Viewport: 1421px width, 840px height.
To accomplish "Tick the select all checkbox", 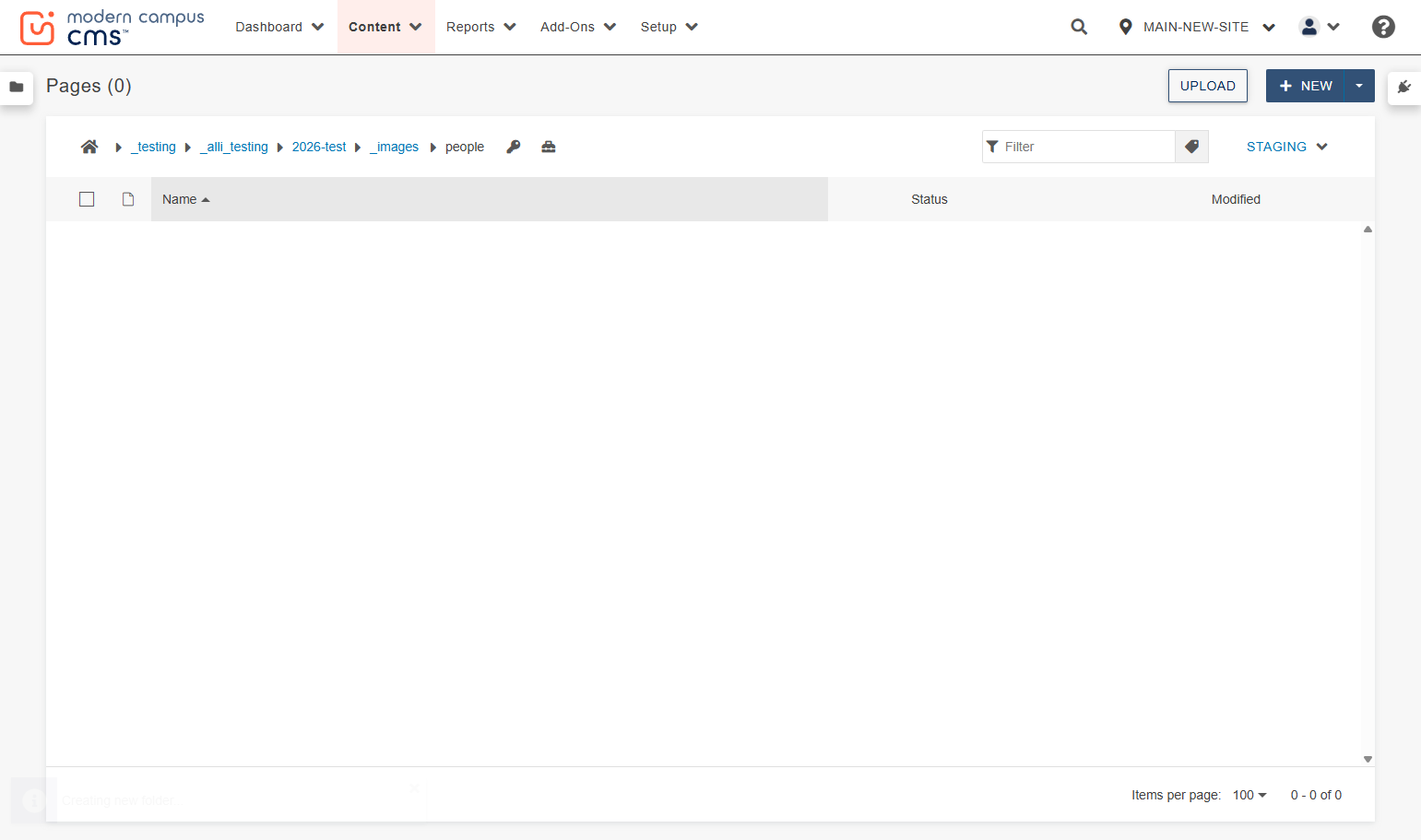I will point(87,199).
